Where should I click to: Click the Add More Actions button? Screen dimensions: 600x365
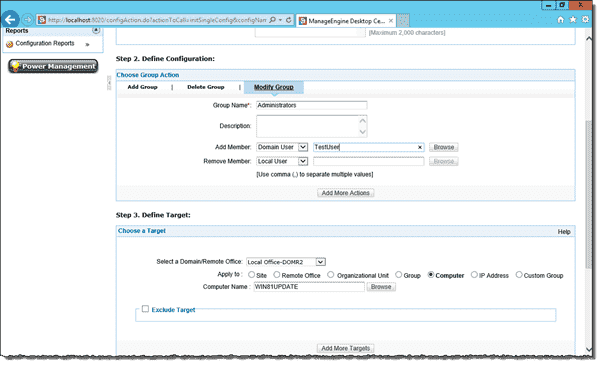point(346,193)
